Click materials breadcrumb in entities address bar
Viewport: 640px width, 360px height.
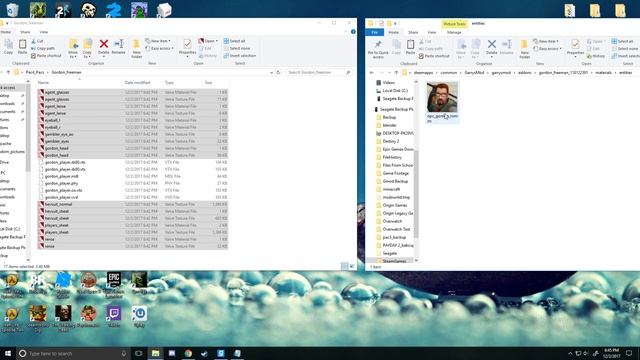pyautogui.click(x=603, y=73)
